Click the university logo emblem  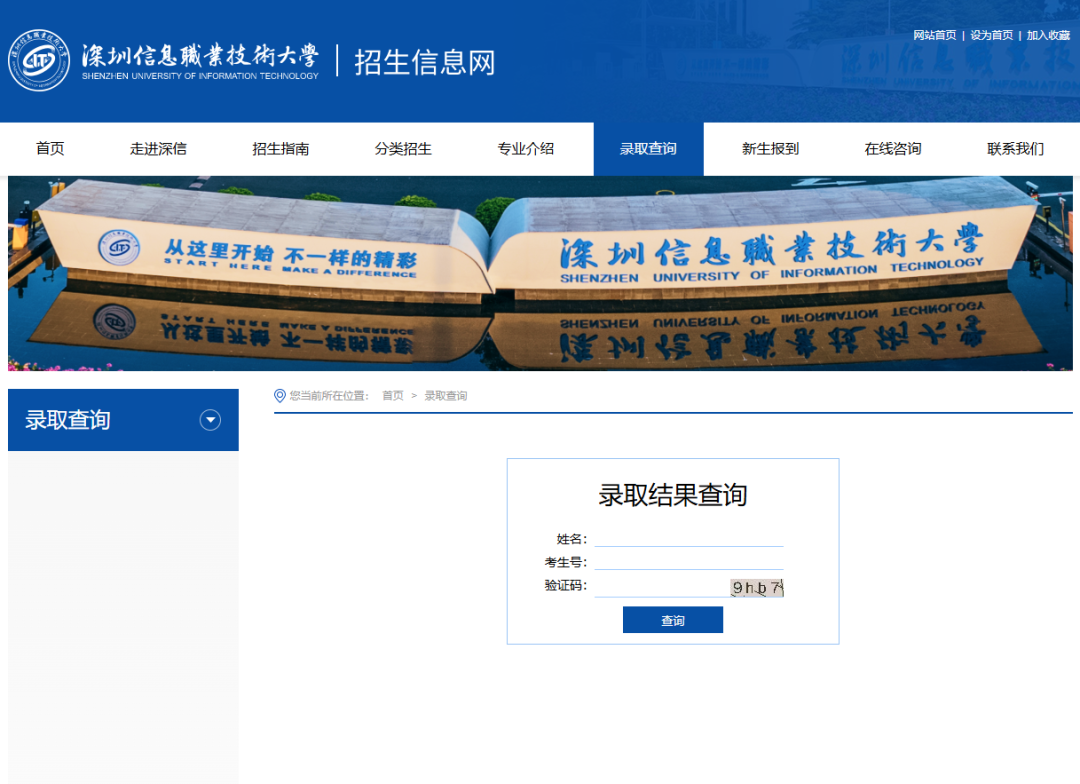tap(39, 61)
